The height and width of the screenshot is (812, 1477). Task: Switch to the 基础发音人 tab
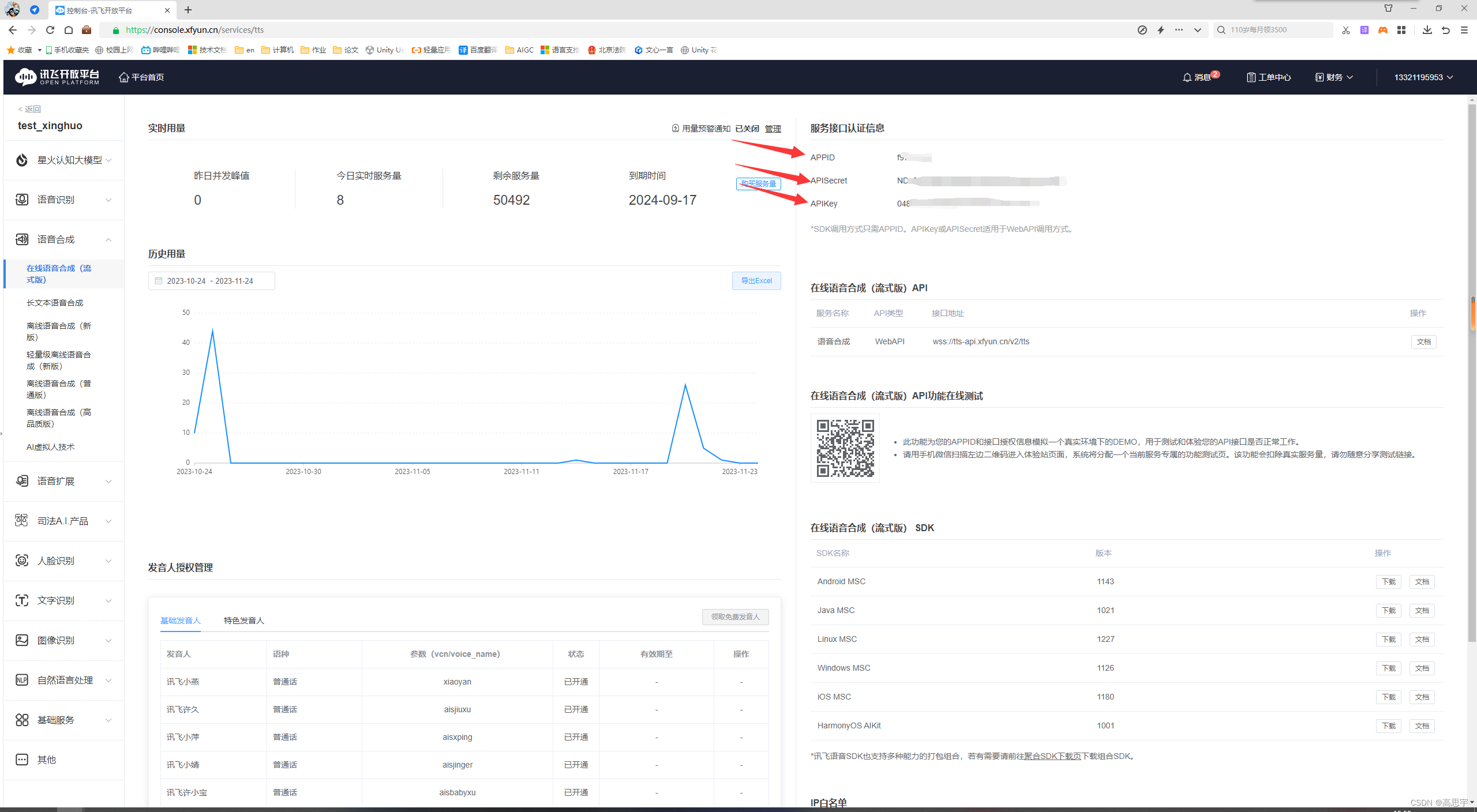pos(181,621)
